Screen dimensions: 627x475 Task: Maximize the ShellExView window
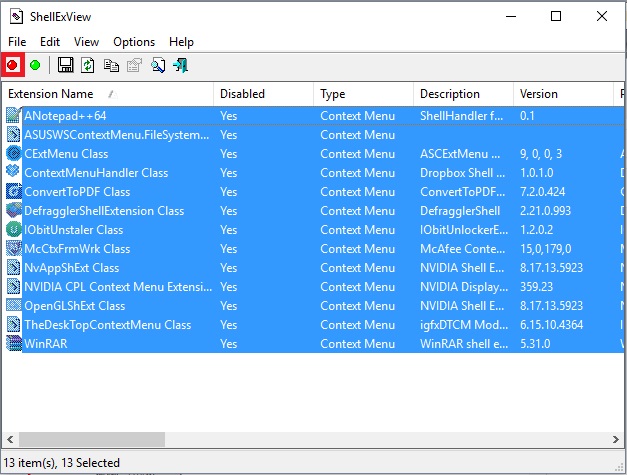coord(556,16)
